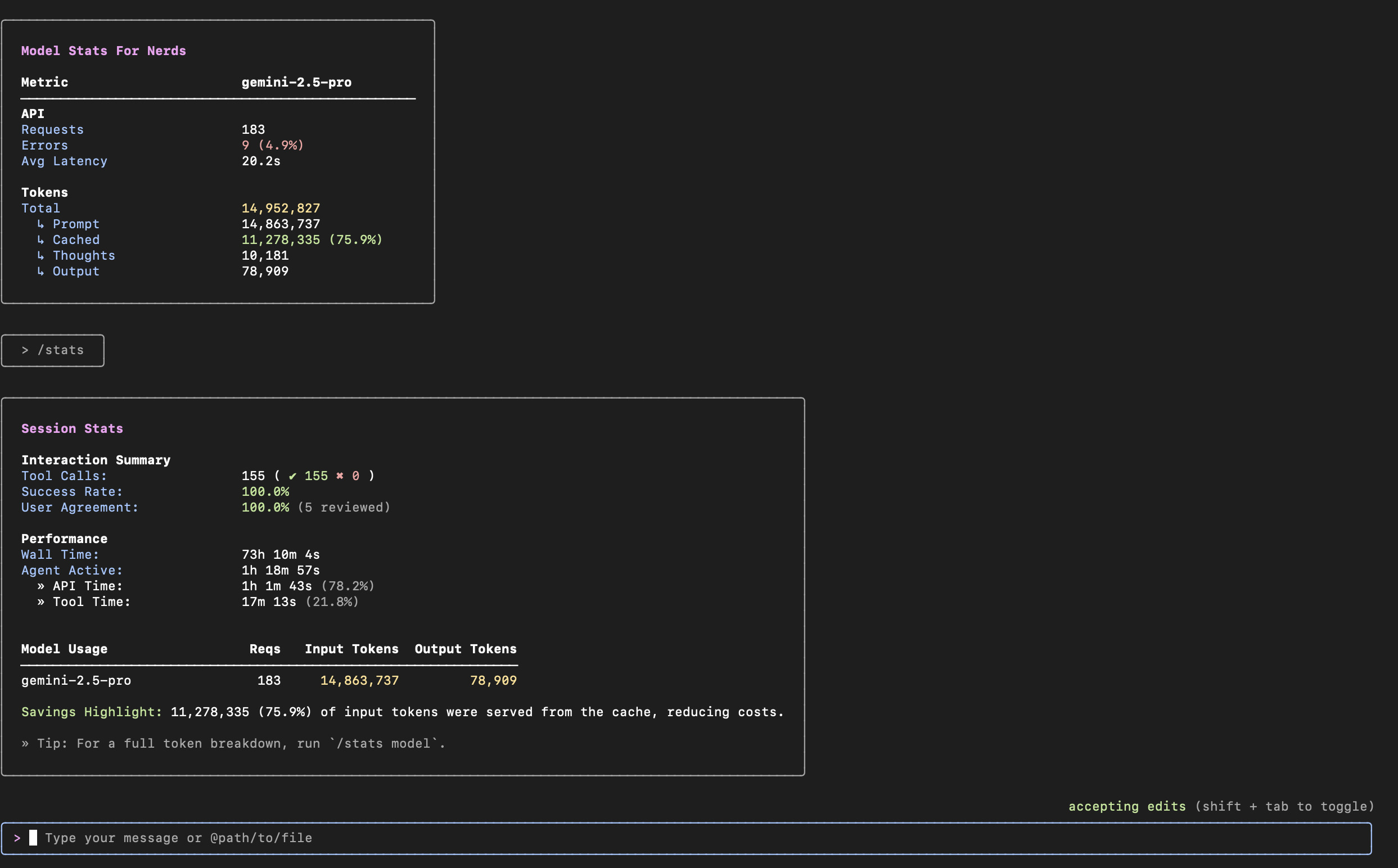The image size is (1398, 868).
Task: Click the 'Requests' metric label
Action: [x=52, y=130]
